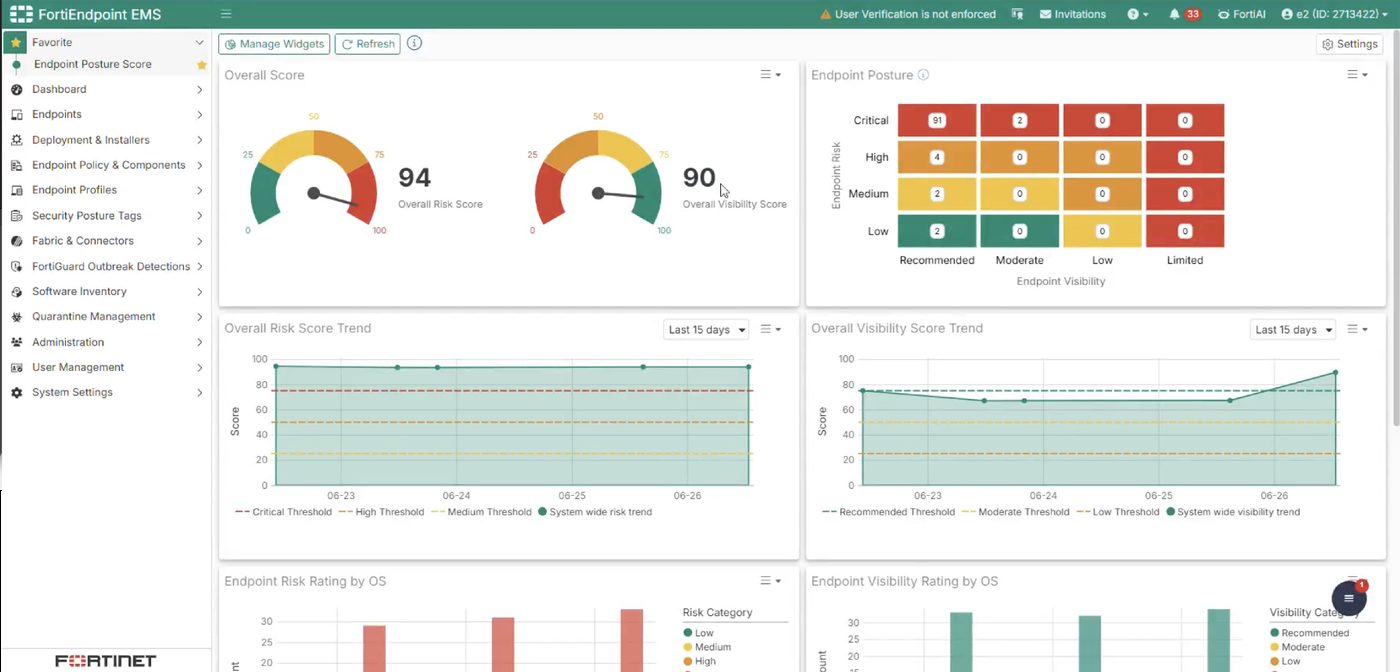Click the System Settings gear icon
The height and width of the screenshot is (672, 1400).
pyautogui.click(x=16, y=393)
